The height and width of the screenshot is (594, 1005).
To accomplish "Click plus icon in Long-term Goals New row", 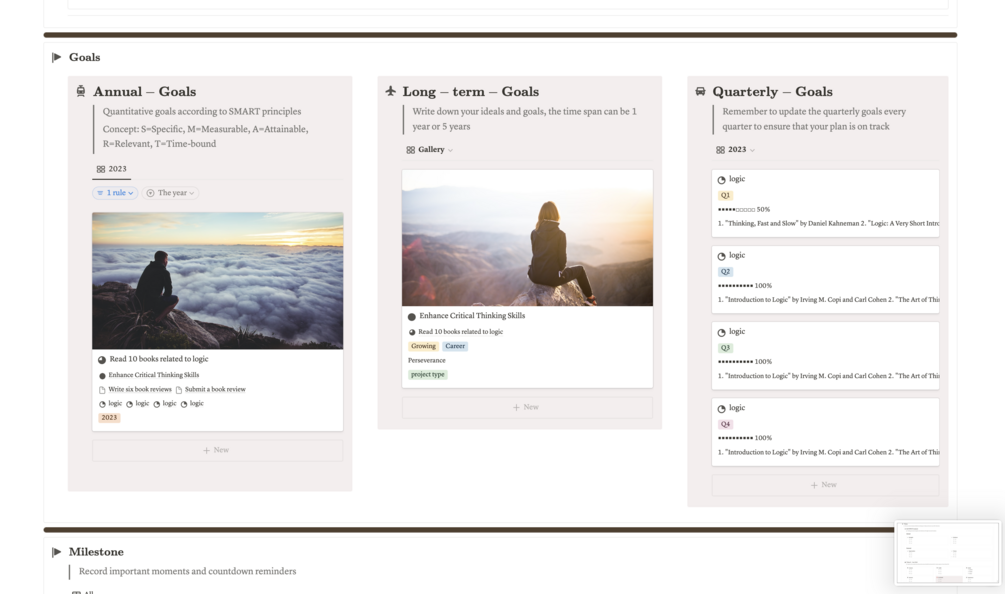I will click(516, 408).
